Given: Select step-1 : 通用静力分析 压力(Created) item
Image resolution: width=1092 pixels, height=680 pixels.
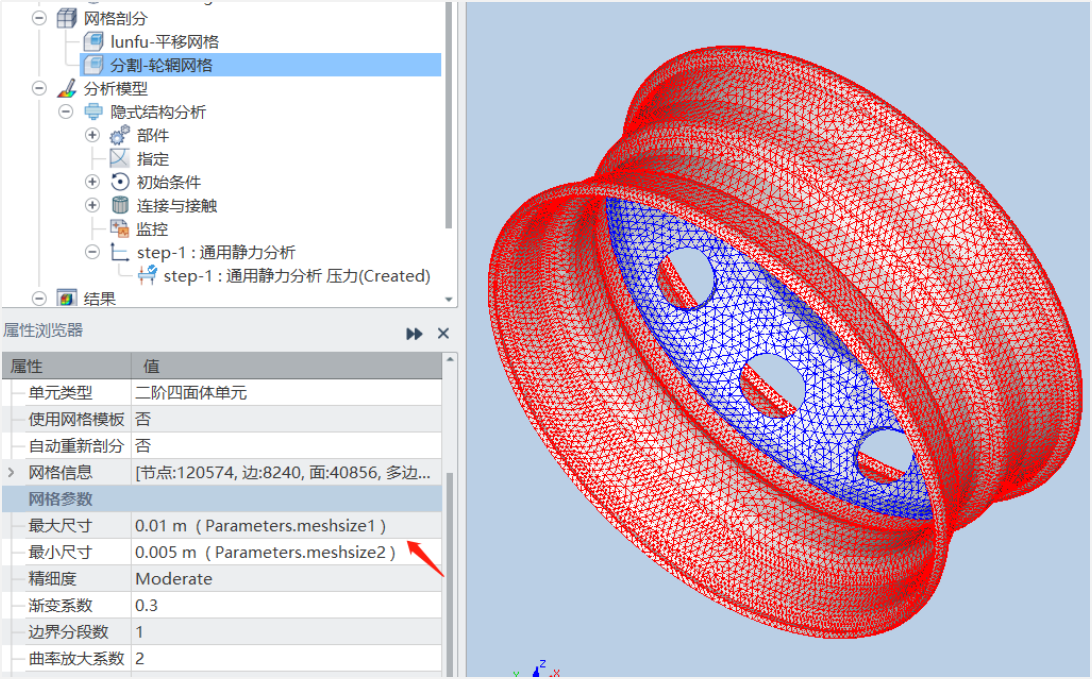Looking at the screenshot, I should point(297,275).
